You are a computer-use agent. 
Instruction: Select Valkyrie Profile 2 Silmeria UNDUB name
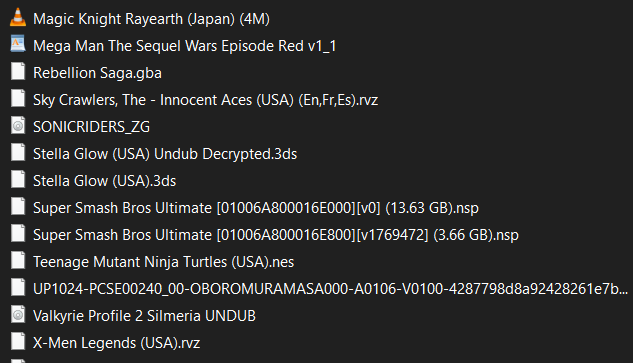pos(144,316)
